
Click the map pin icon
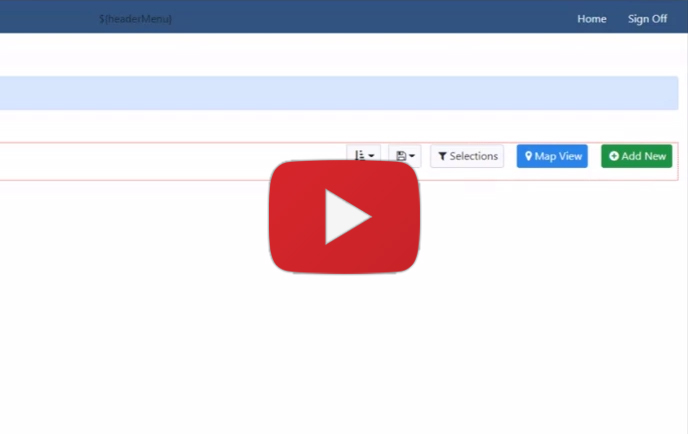529,156
